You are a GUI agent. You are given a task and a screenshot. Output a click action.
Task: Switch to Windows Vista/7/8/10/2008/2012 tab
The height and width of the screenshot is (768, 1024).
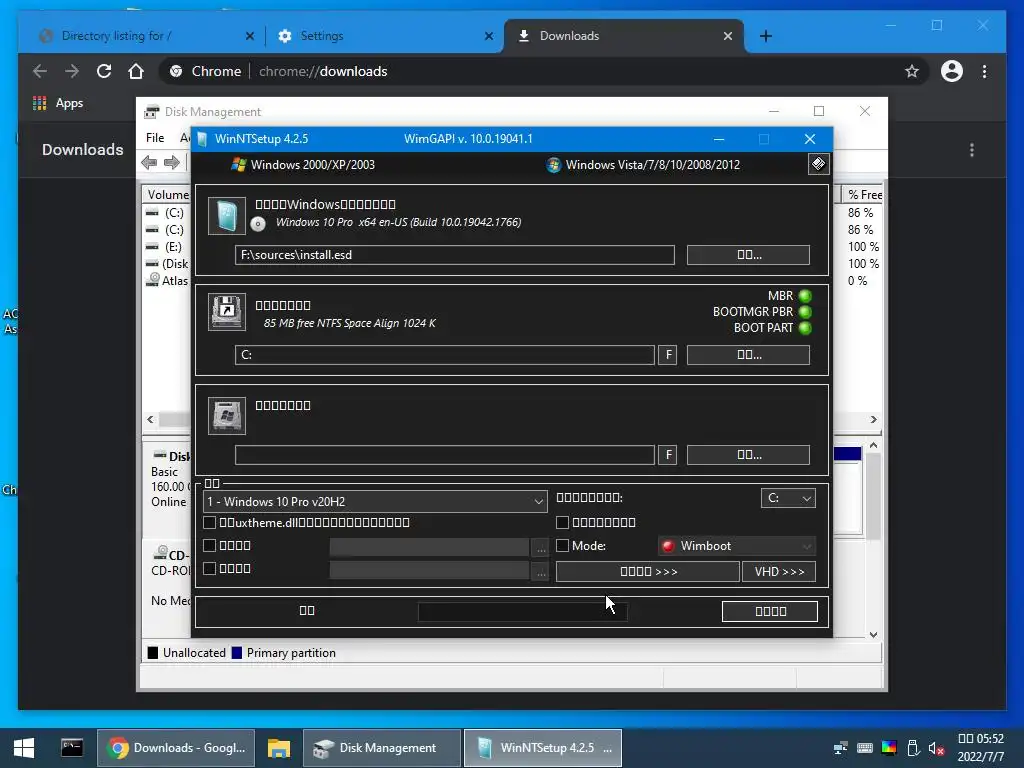[643, 165]
